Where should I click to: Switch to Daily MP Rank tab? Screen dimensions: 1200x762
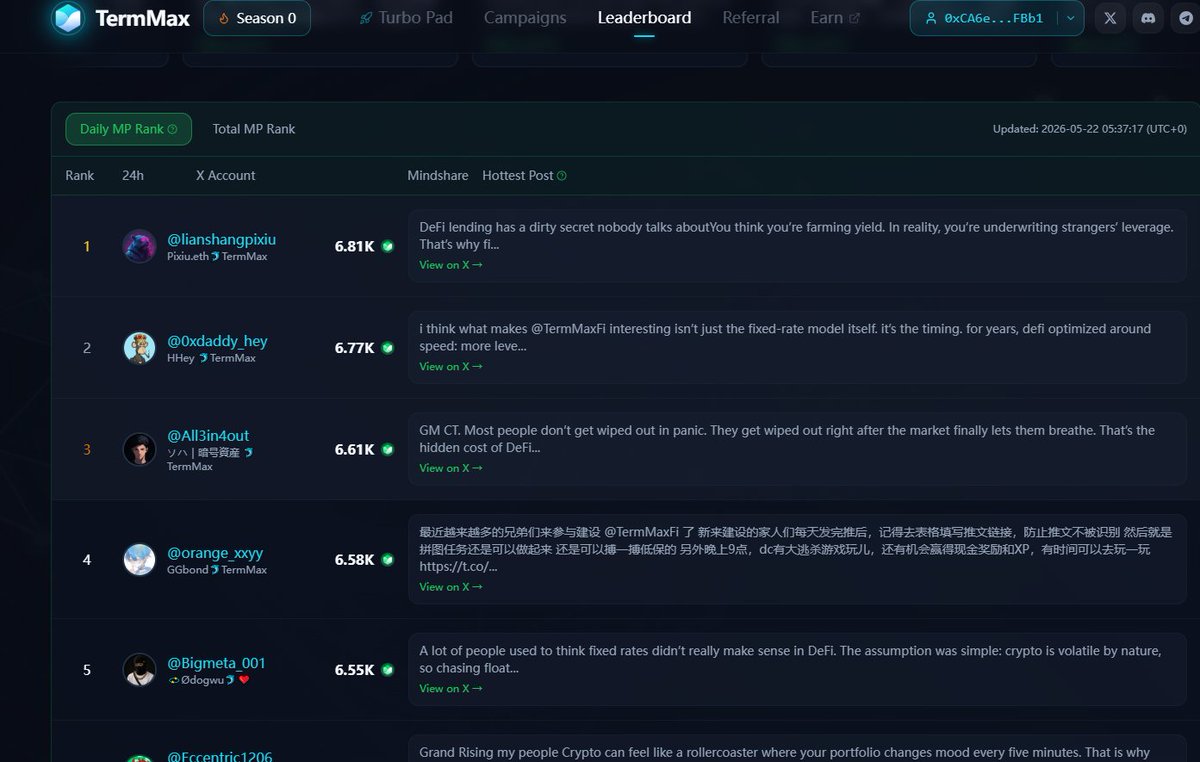coord(128,129)
